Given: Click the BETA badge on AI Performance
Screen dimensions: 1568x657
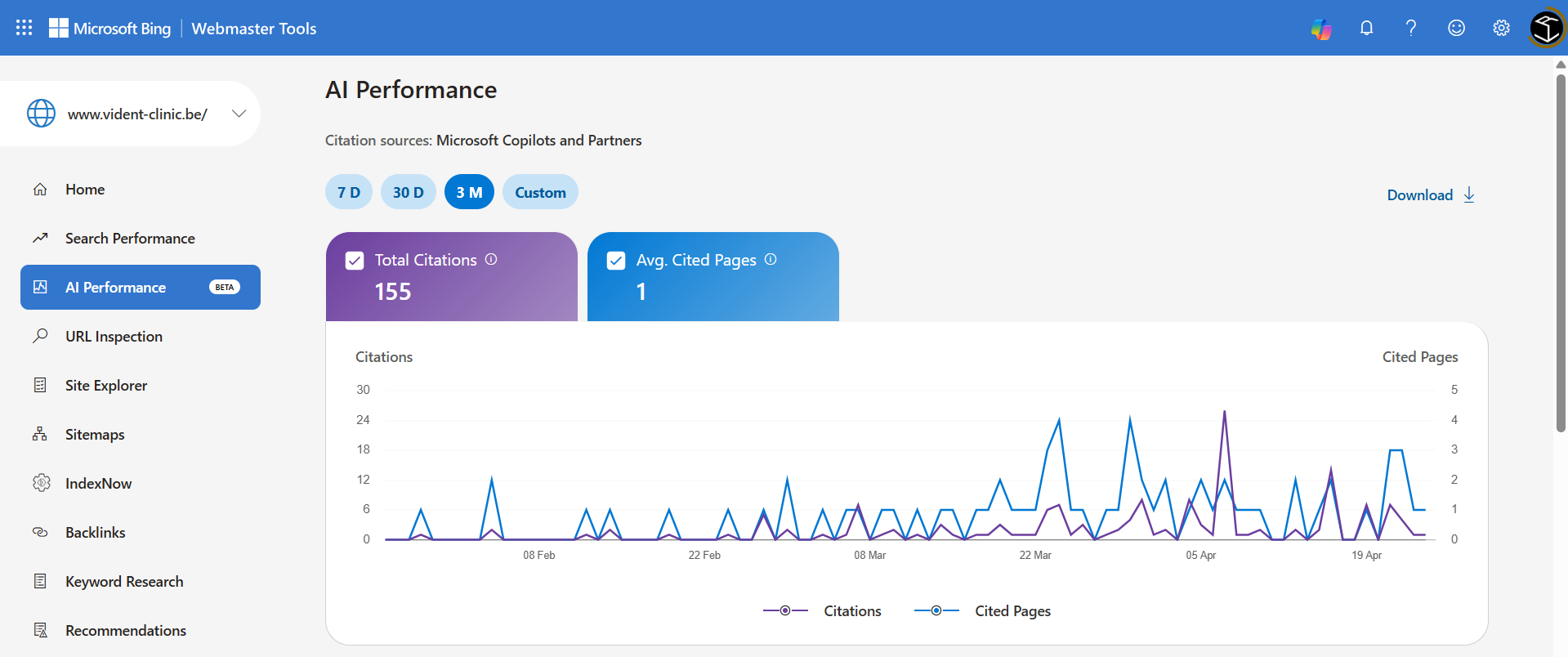Looking at the screenshot, I should pyautogui.click(x=225, y=287).
